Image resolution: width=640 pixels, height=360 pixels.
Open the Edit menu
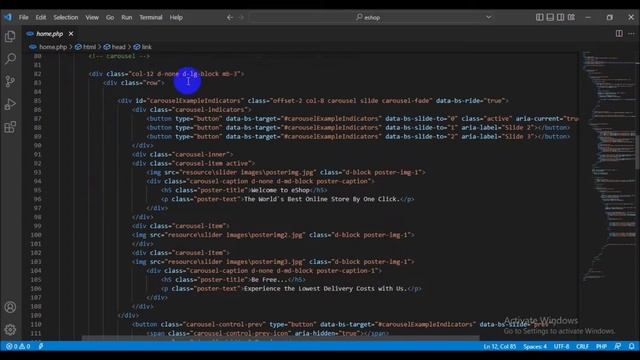point(41,17)
